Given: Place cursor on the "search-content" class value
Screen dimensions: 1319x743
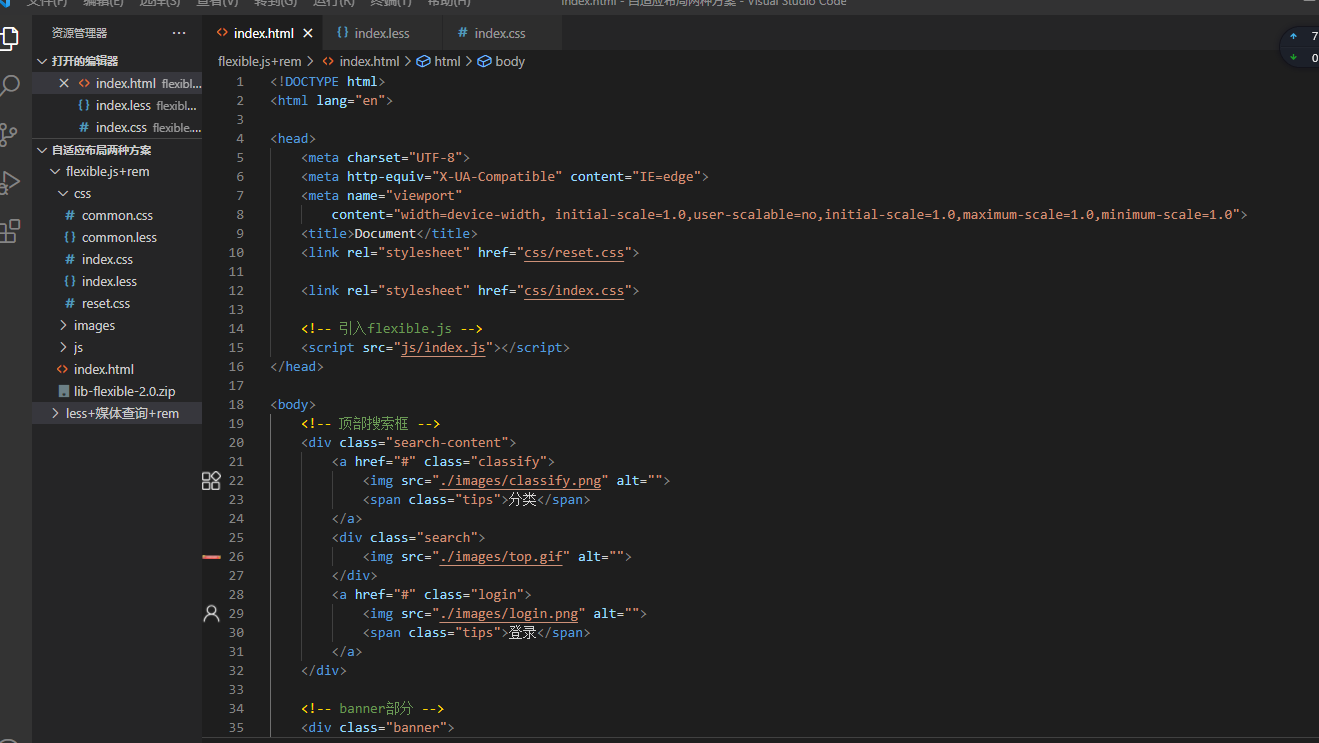Looking at the screenshot, I should 446,443.
